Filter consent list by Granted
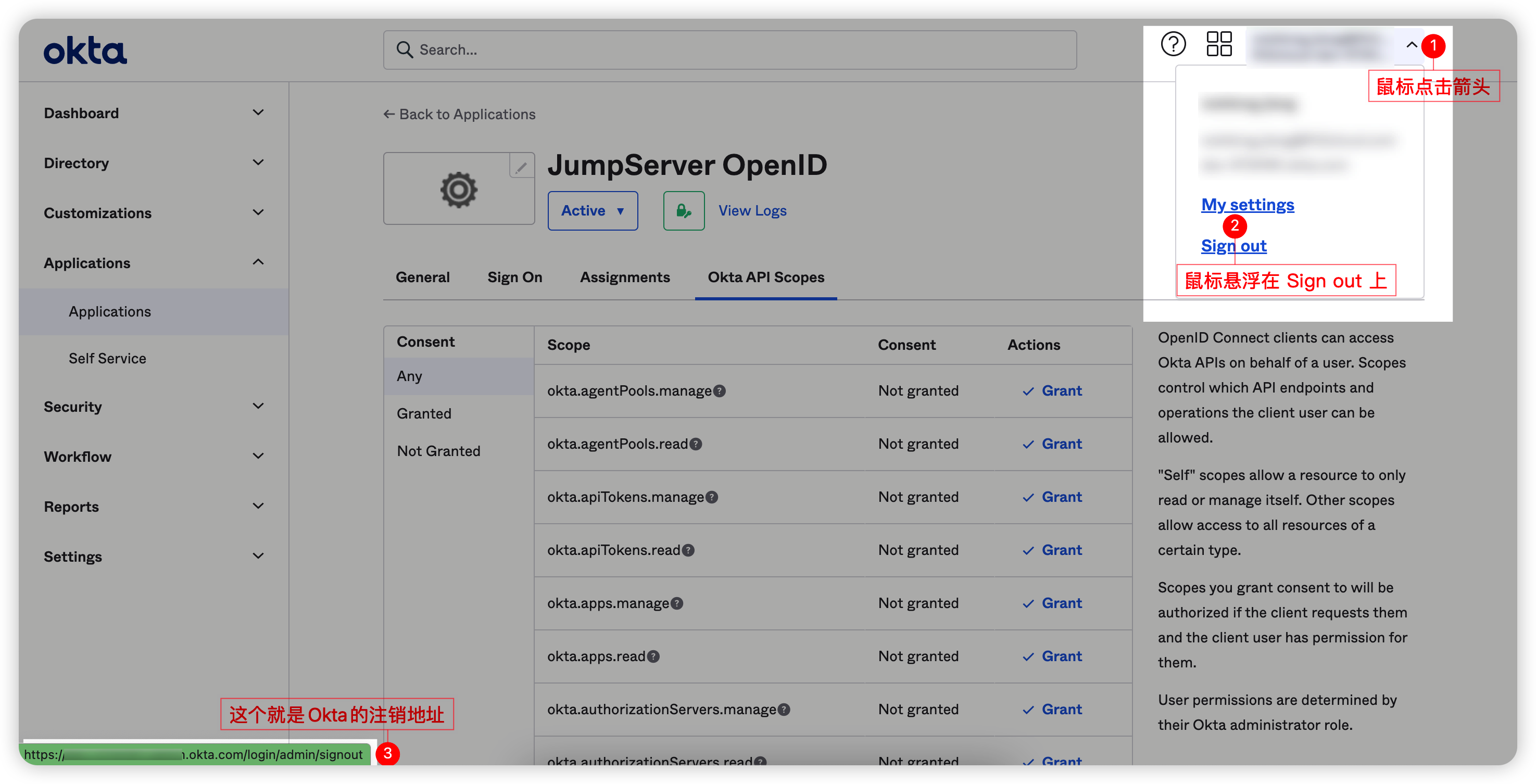The image size is (1536, 784). click(x=424, y=414)
